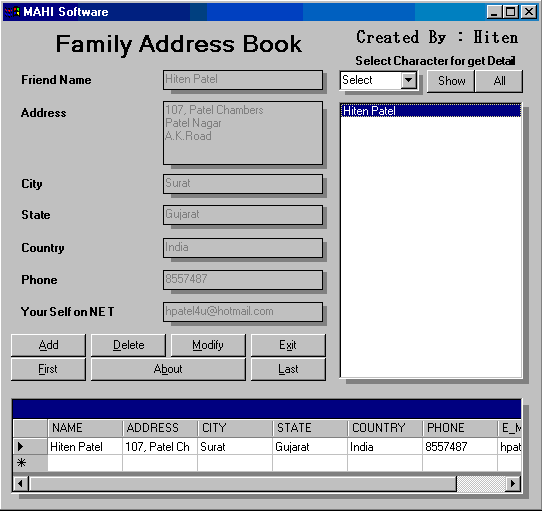Image resolution: width=543 pixels, height=512 pixels.
Task: Click the City field showing Surat
Action: click(x=243, y=184)
